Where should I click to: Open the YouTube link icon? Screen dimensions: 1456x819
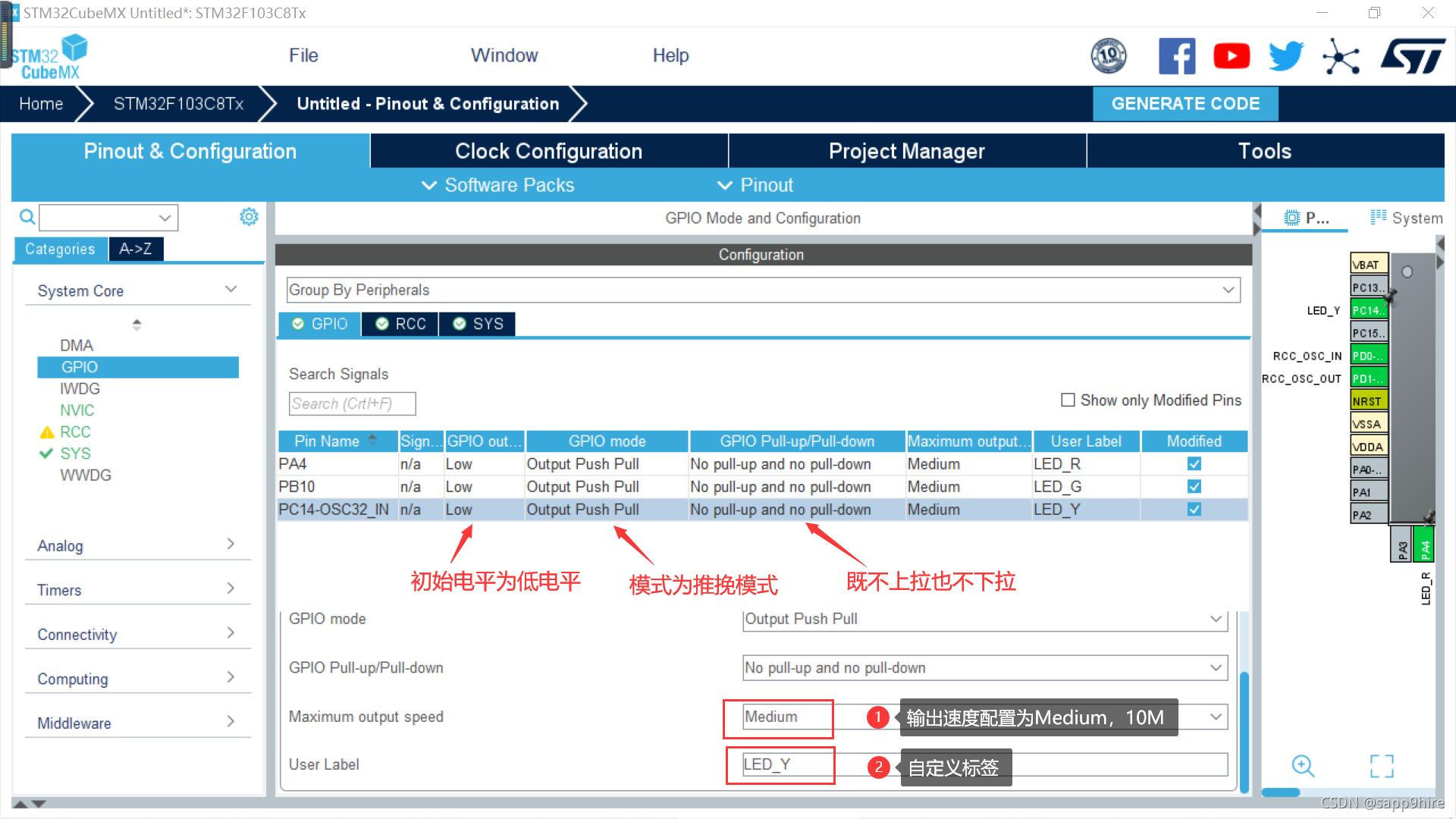pyautogui.click(x=1232, y=56)
